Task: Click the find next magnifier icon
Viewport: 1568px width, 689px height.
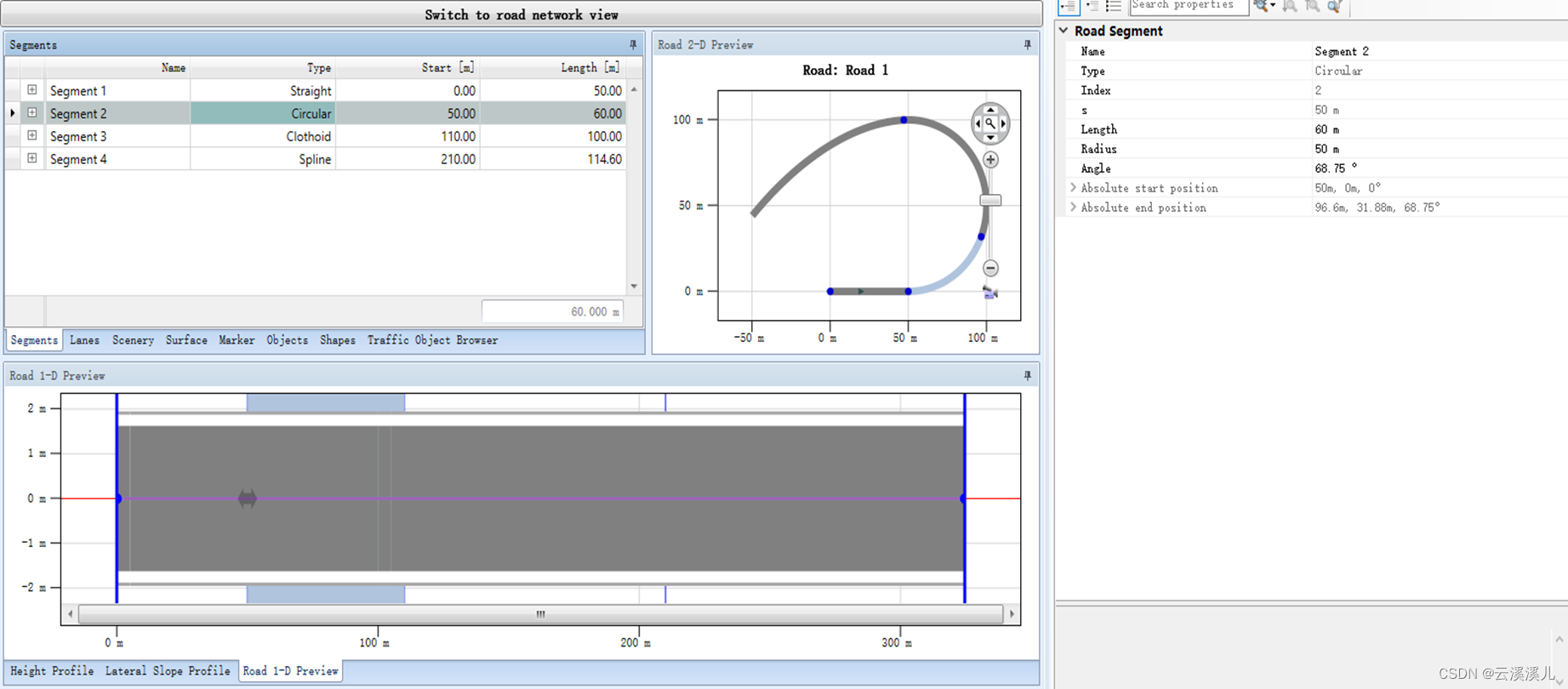Action: tap(1290, 6)
